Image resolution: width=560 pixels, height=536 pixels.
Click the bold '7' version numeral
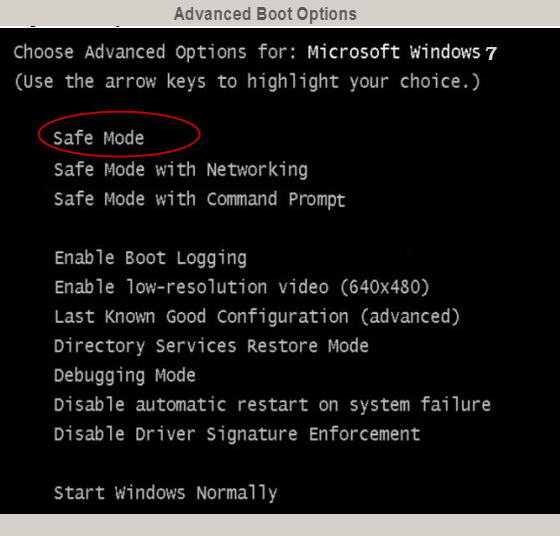[491, 53]
